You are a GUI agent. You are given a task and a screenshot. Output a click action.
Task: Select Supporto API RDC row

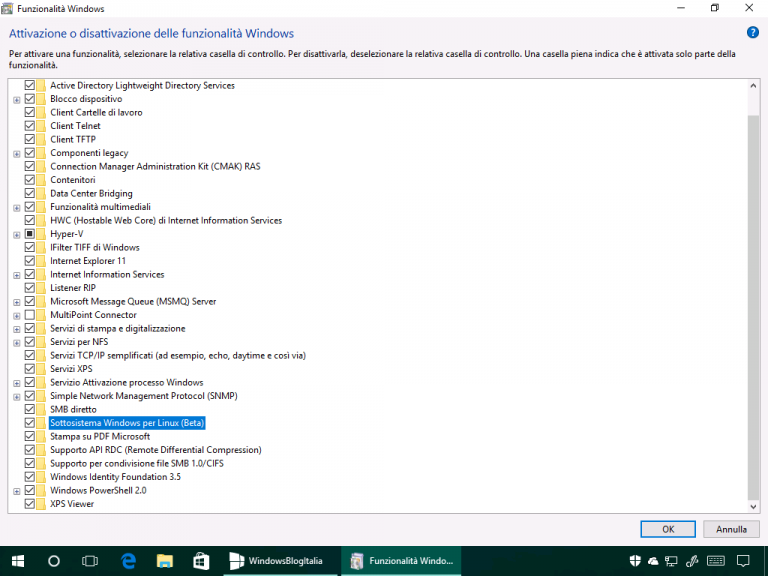[156, 450]
